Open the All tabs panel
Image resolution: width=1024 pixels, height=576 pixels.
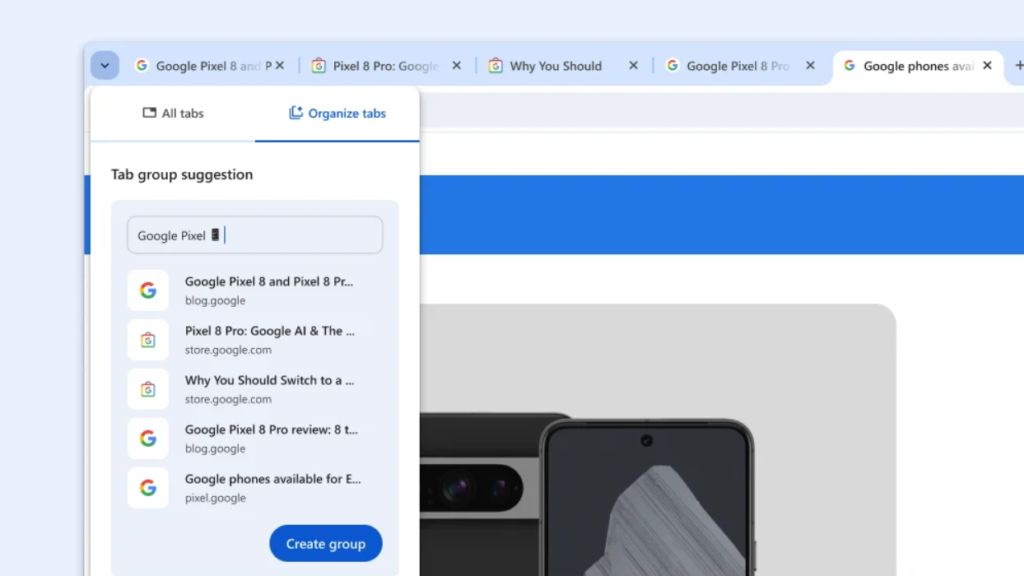(x=173, y=113)
